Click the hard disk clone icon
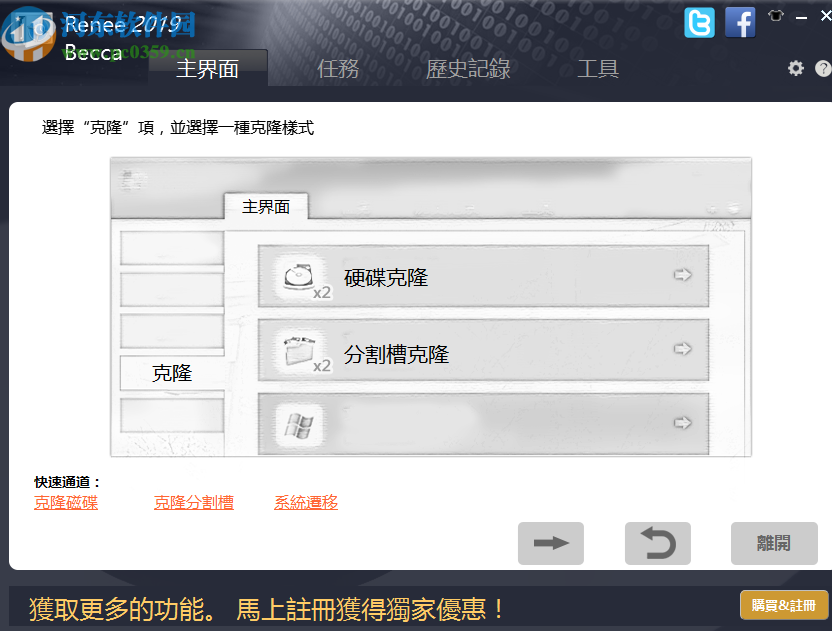Screen dimensions: 832x631 (x=300, y=276)
